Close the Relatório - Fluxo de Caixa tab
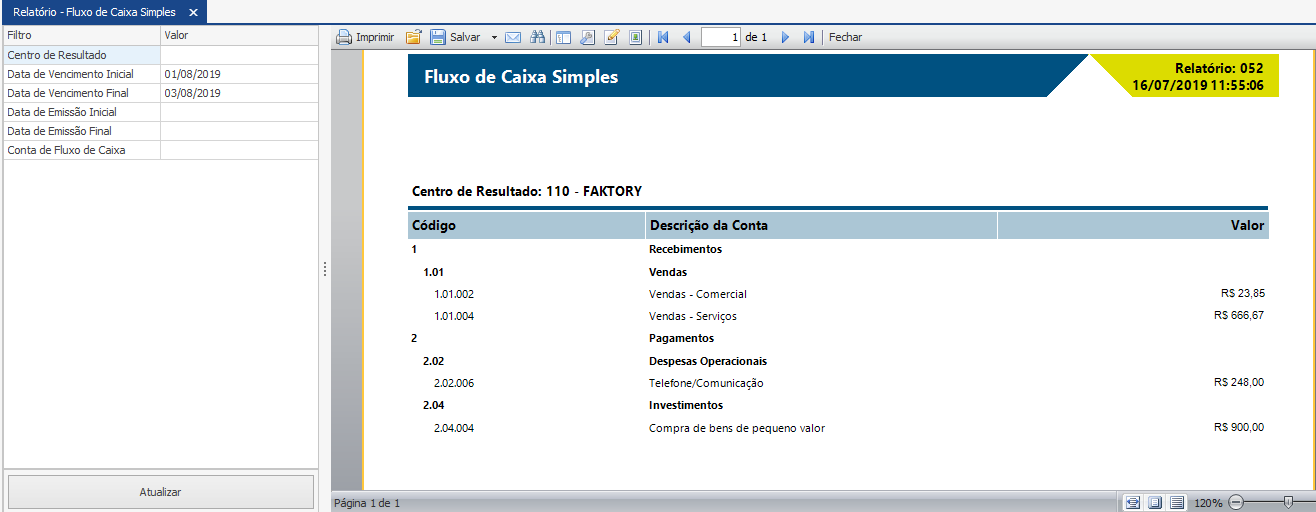The image size is (1316, 512). 194,12
